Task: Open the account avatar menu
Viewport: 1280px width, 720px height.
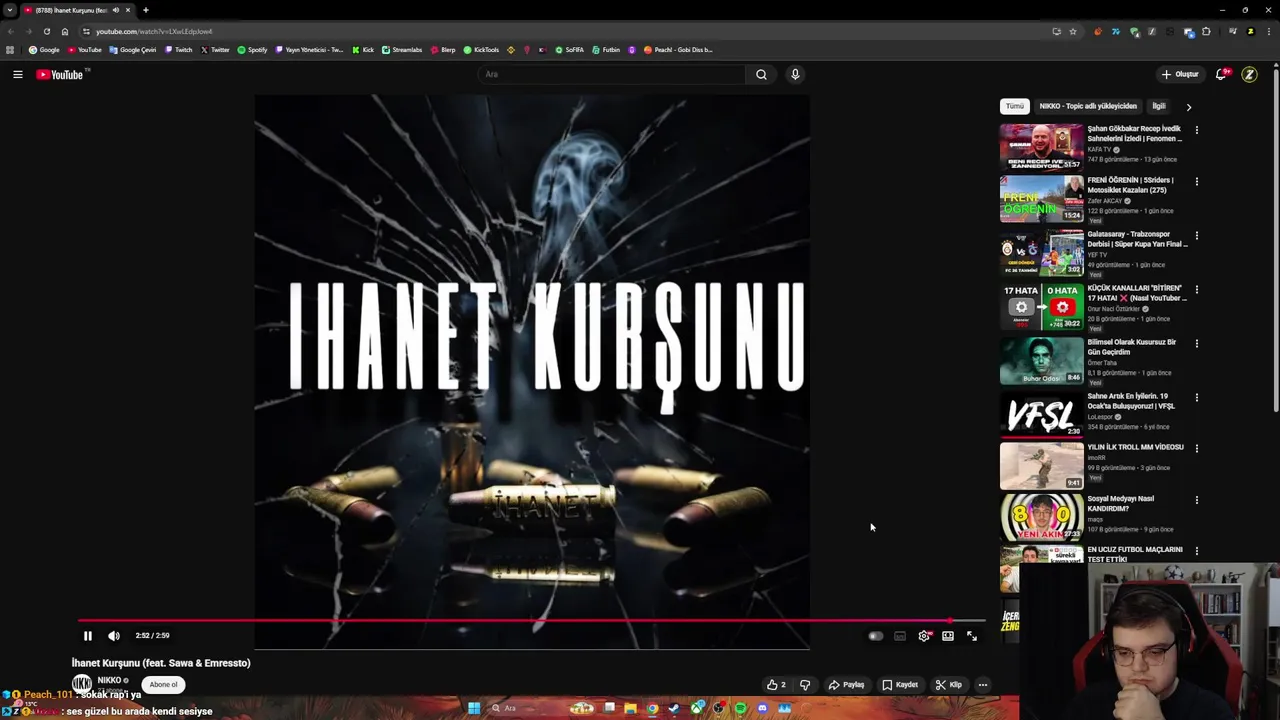Action: coord(1249,74)
